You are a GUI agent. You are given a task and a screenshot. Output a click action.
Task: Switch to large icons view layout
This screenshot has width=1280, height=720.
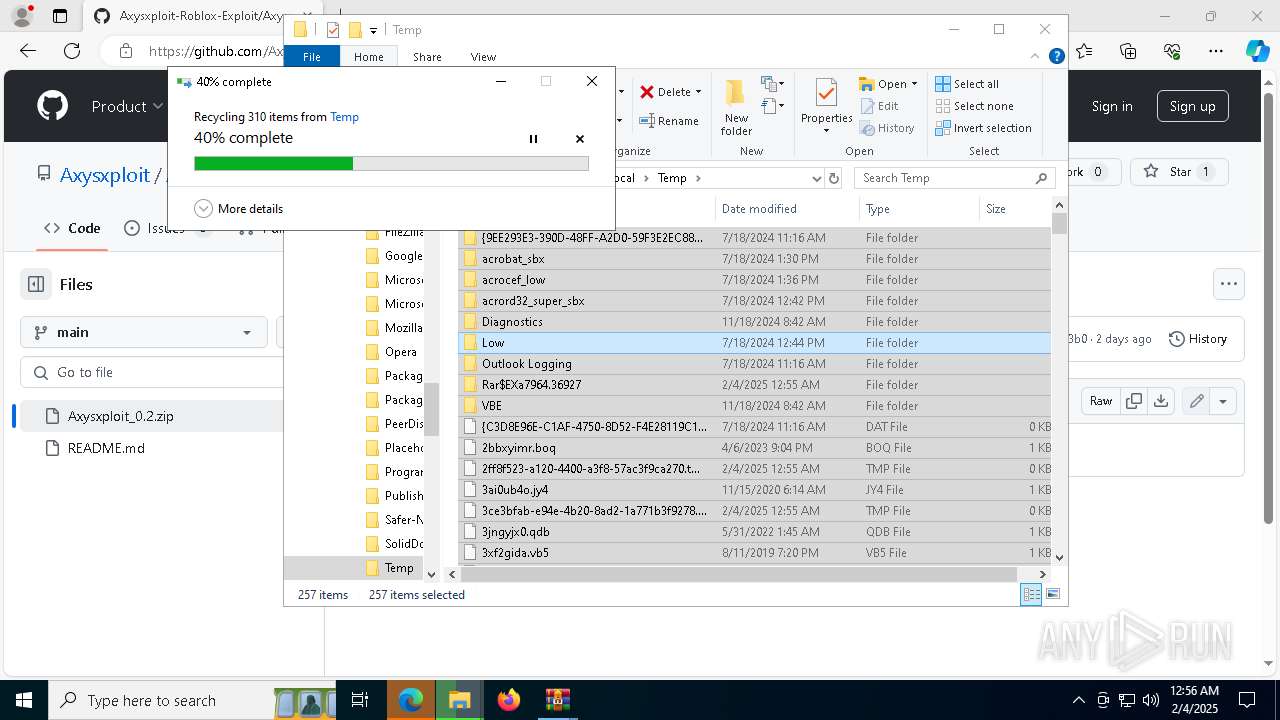tap(1053, 594)
